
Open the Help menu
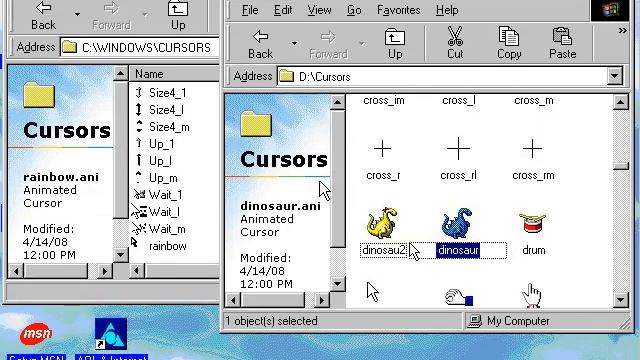(x=447, y=10)
